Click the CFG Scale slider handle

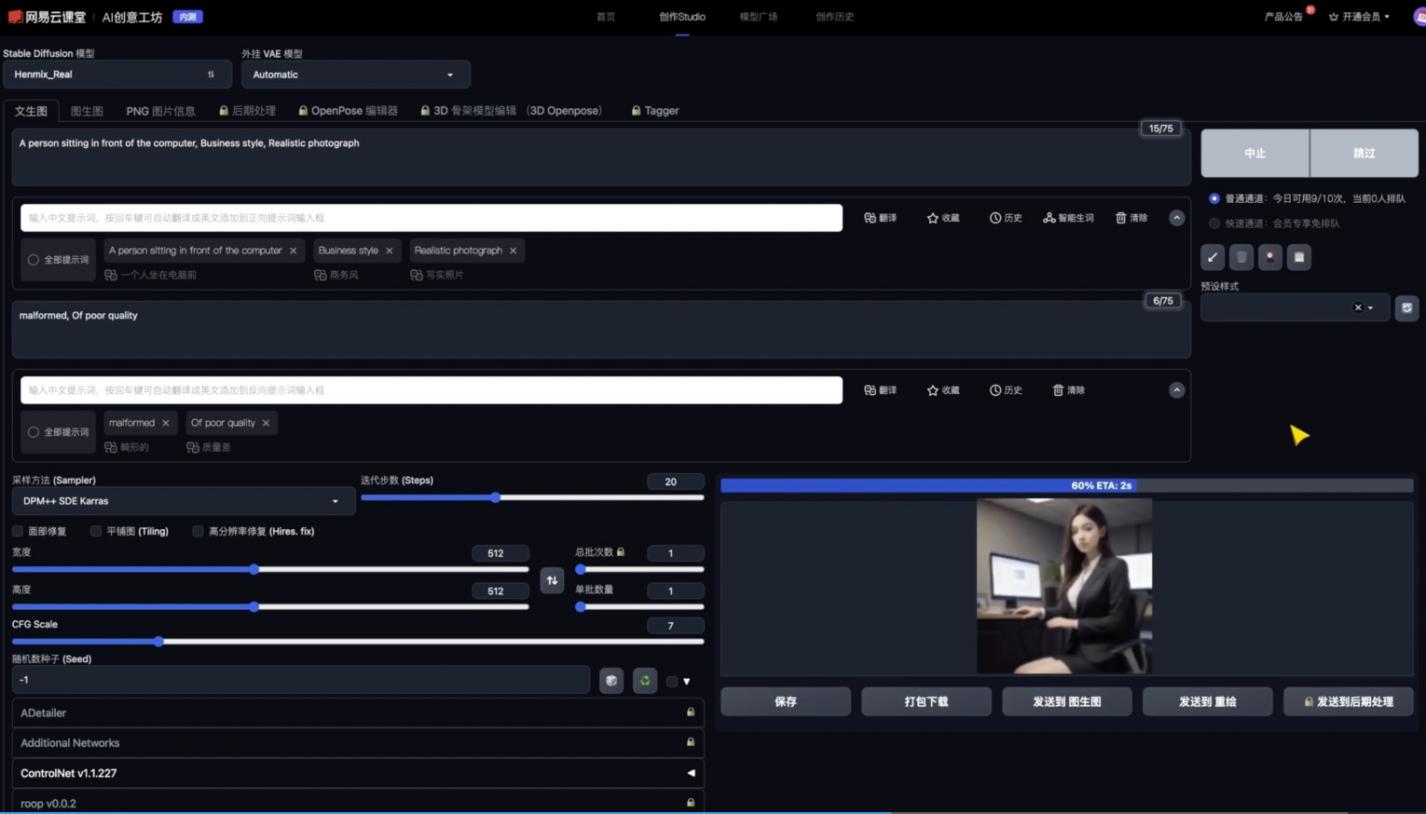pos(159,642)
